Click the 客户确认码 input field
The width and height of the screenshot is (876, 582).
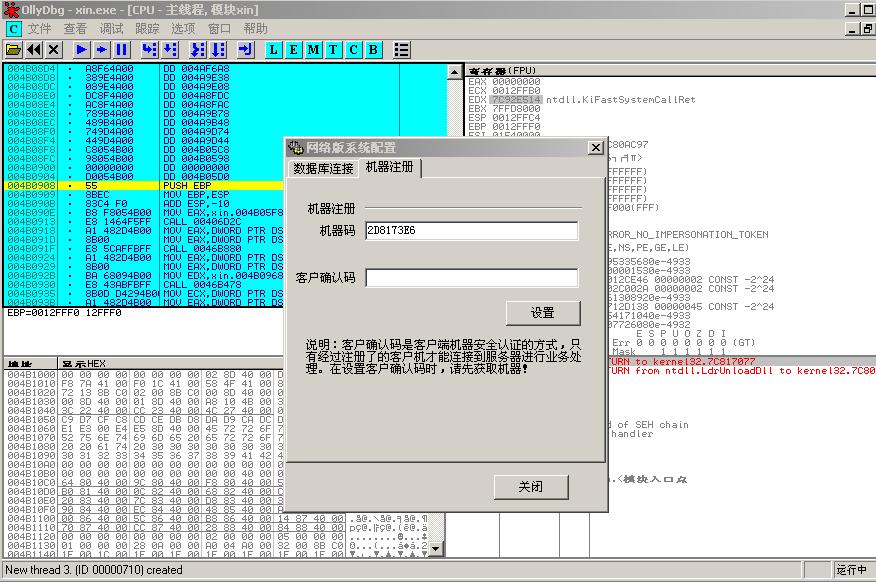tap(472, 278)
